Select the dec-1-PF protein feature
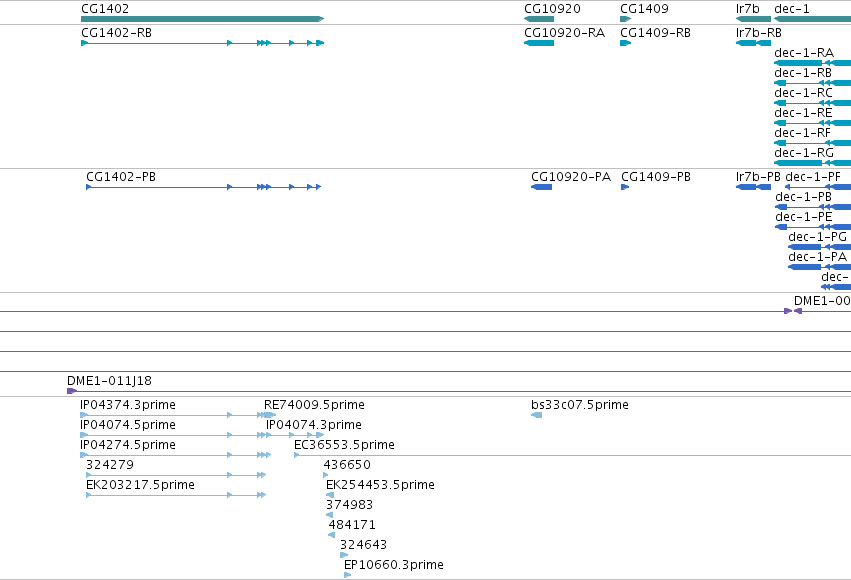The image size is (851, 580). 818,187
